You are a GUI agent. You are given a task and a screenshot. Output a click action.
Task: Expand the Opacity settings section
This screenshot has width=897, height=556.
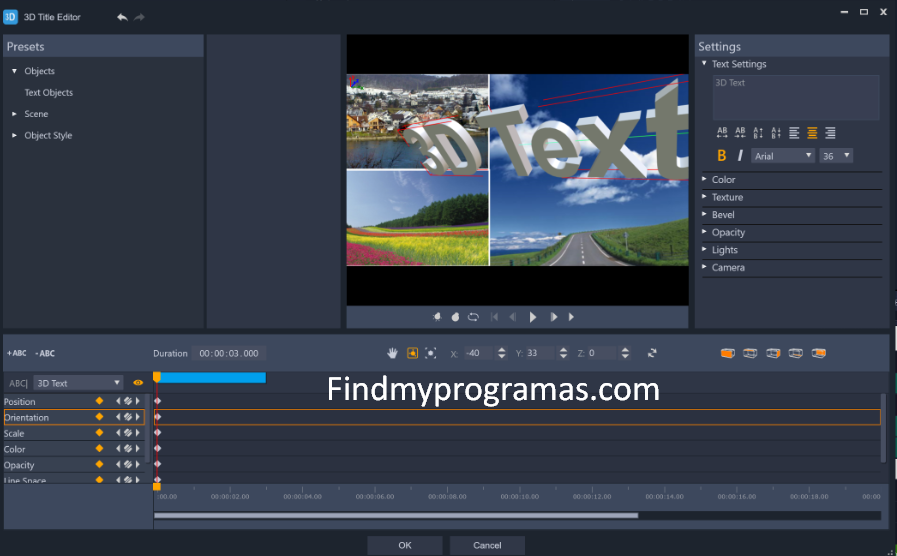tap(704, 232)
